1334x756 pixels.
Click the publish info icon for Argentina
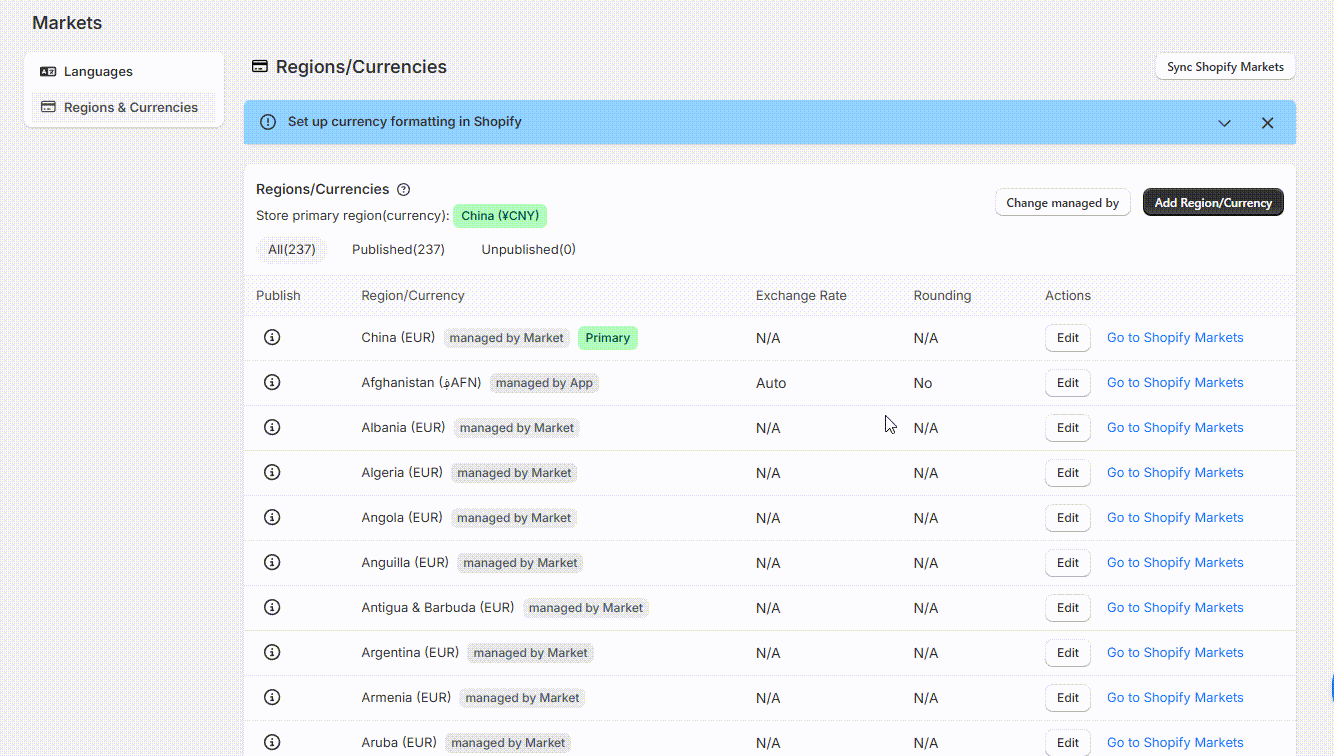click(271, 652)
